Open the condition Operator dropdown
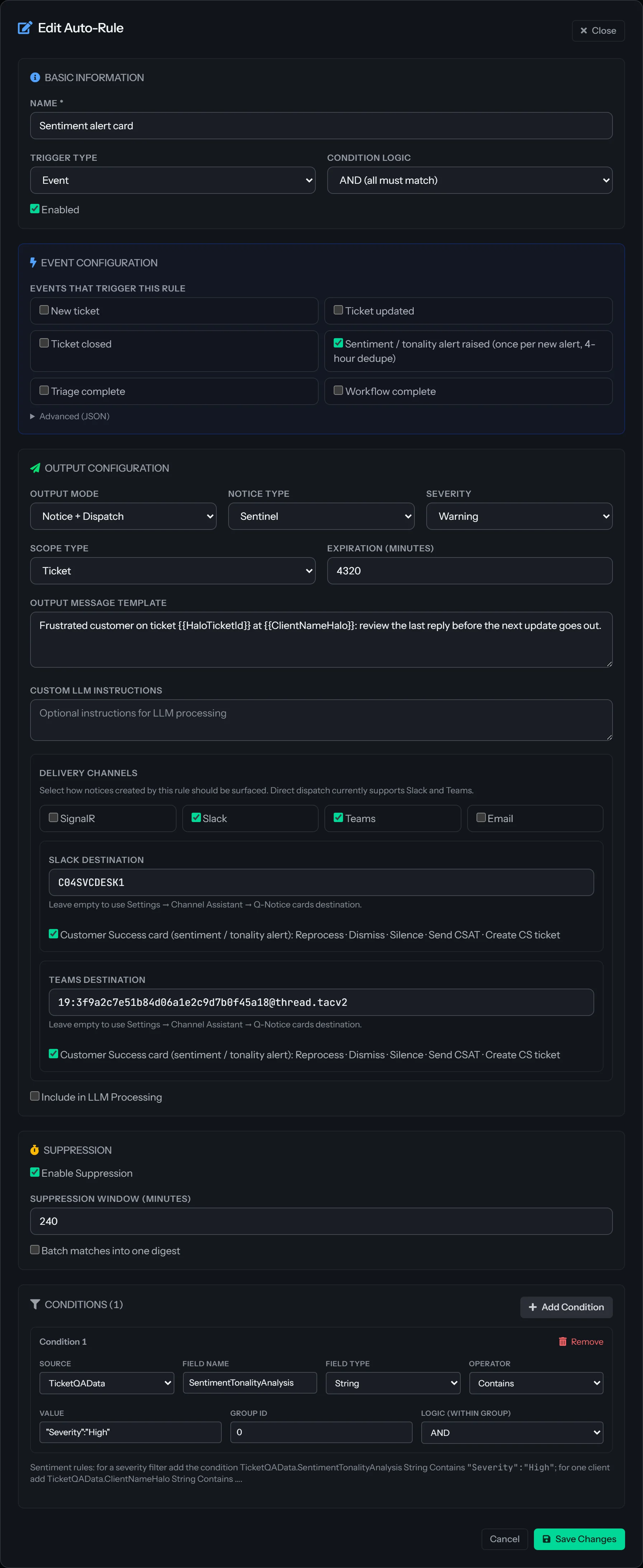 click(536, 1383)
